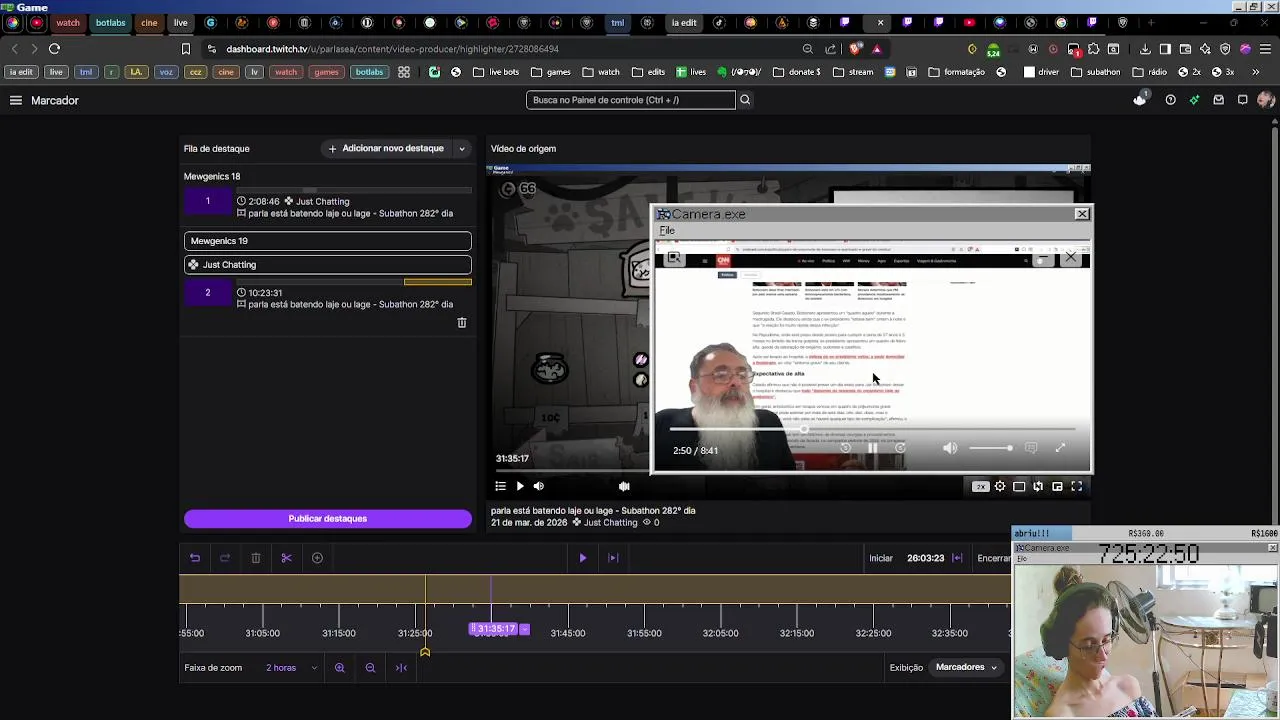This screenshot has height=720, width=1280.
Task: Expand the arrow beside the 31:35:17 playhead
Action: point(525,629)
